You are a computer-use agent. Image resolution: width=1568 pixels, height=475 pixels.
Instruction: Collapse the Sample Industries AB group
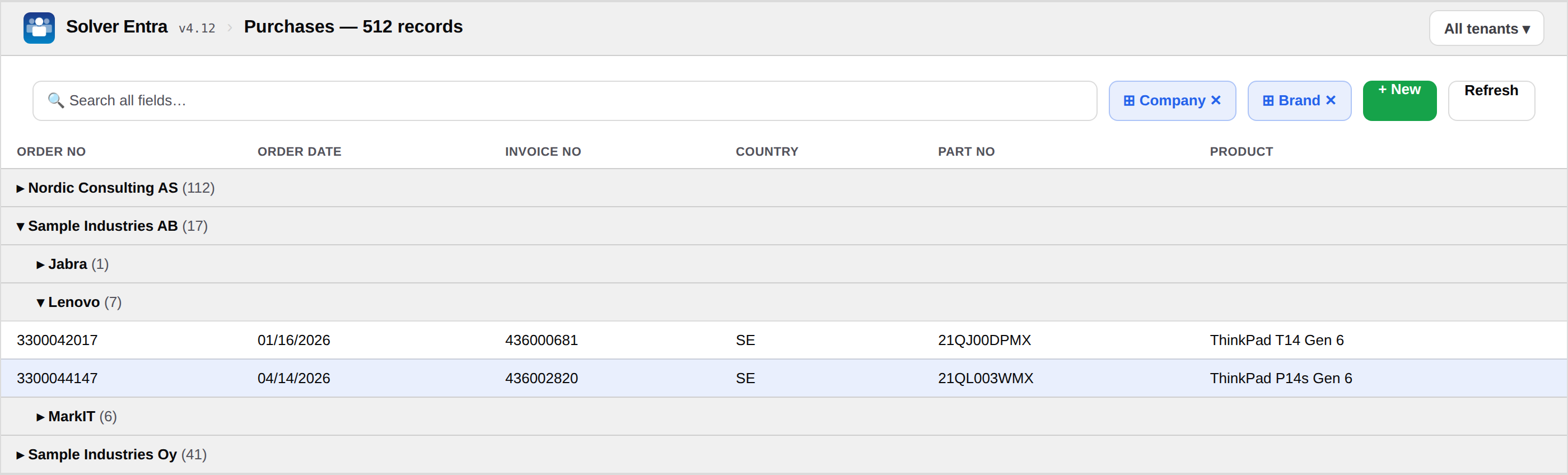pyautogui.click(x=20, y=226)
